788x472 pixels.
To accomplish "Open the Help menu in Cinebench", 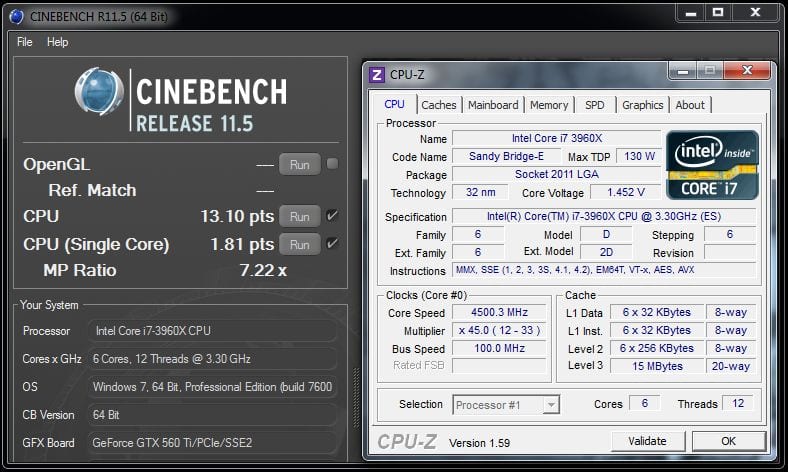I will 58,42.
